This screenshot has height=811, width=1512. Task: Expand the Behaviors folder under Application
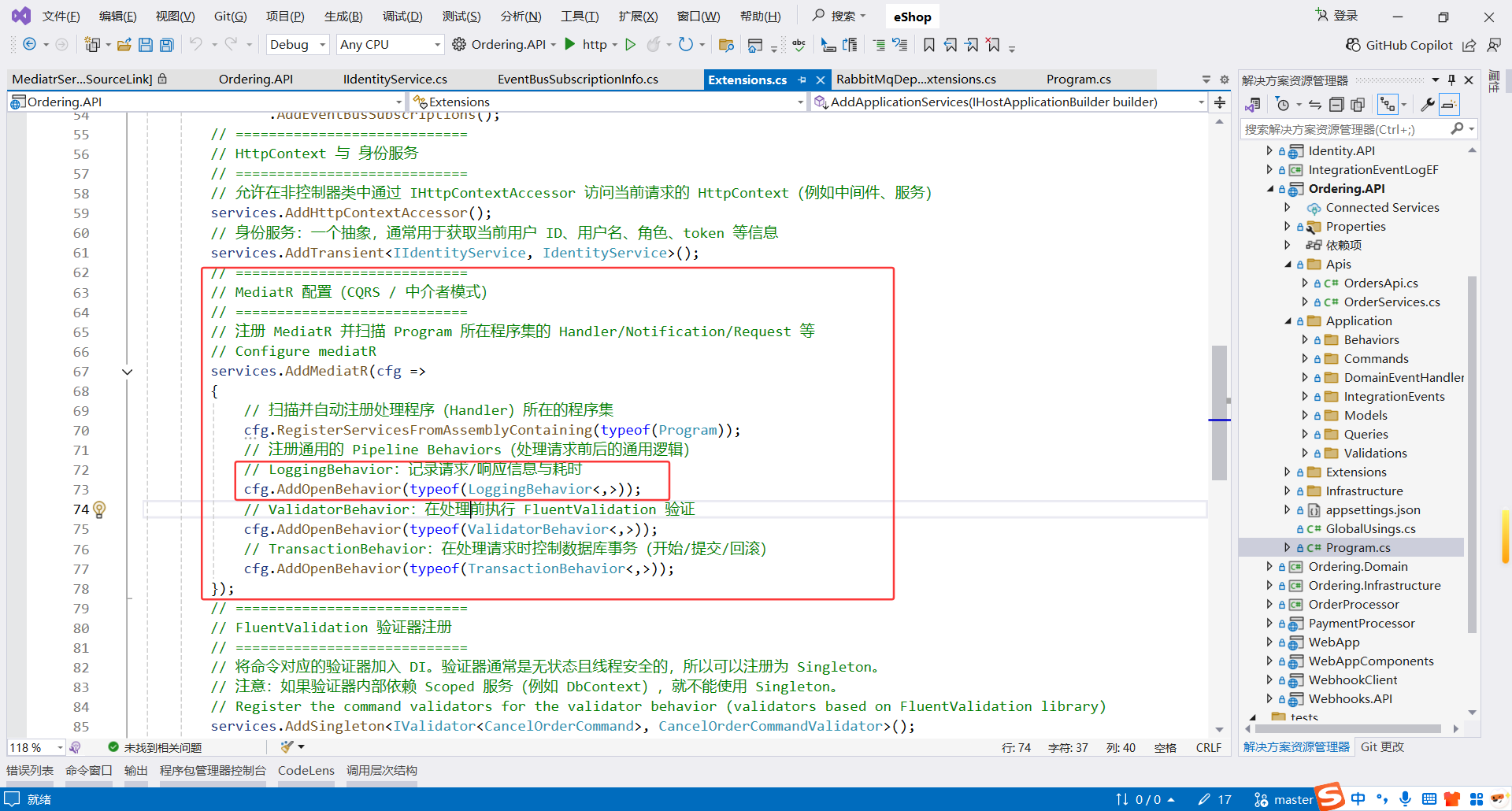(x=1305, y=339)
